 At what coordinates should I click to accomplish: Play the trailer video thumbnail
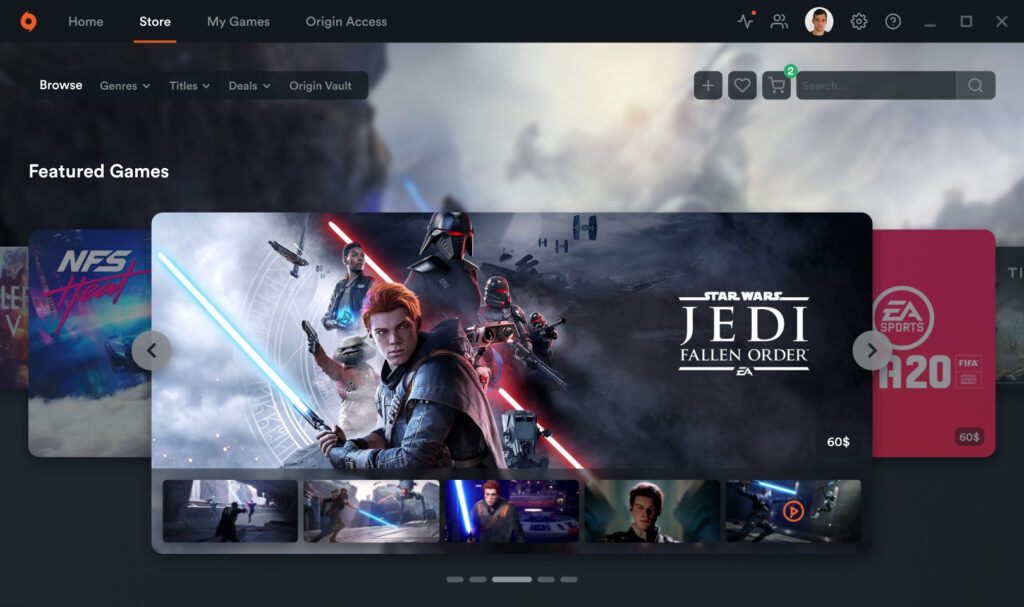click(793, 511)
